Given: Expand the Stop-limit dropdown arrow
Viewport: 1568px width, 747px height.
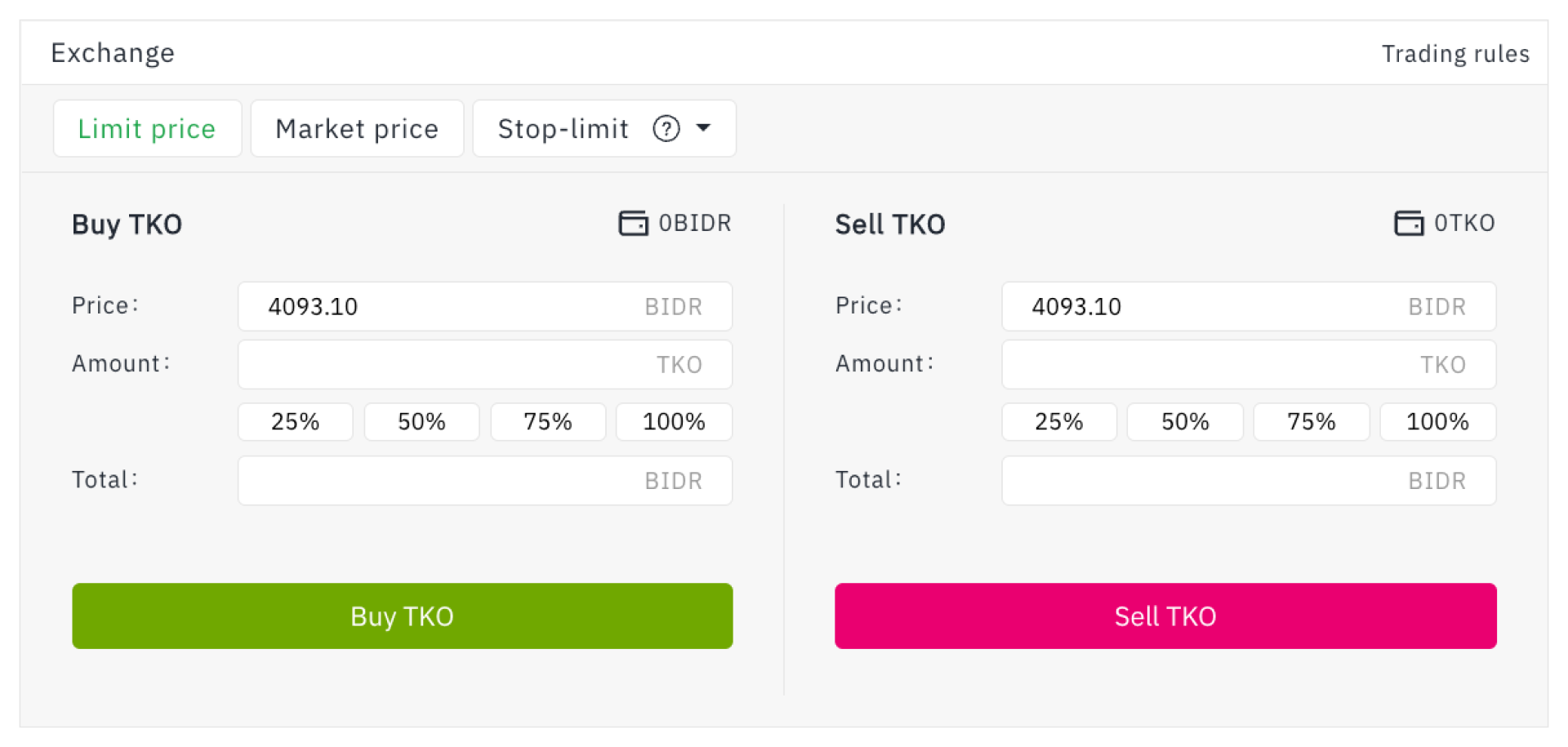Looking at the screenshot, I should point(703,128).
